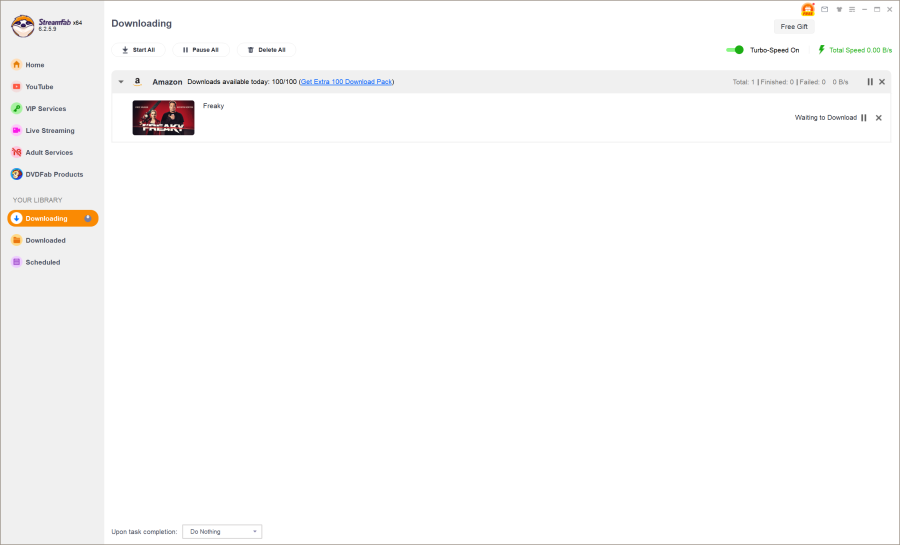Click the Total Speed 0.00 B/s text

click(x=860, y=50)
